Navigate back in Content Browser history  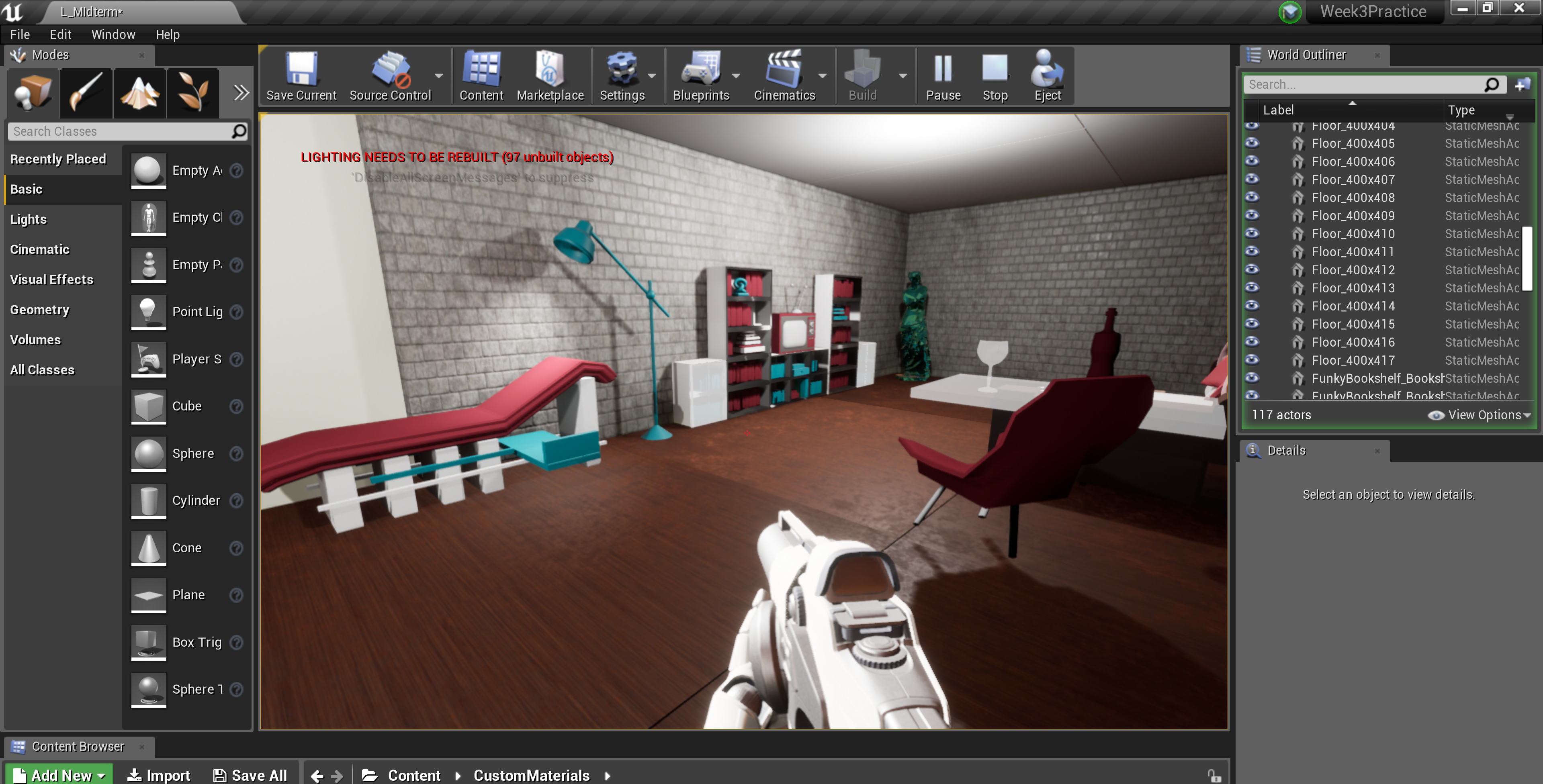317,776
